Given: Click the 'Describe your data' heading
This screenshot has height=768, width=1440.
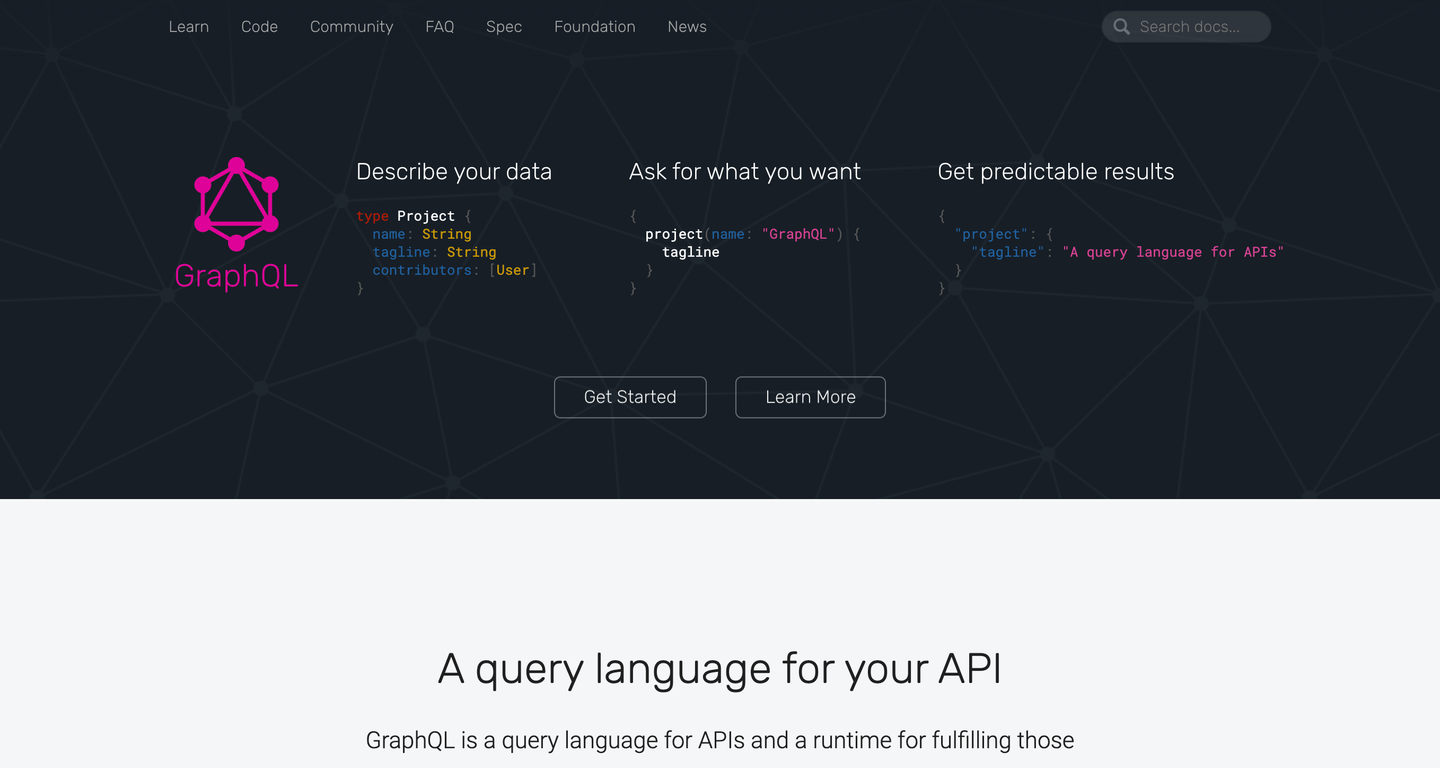Looking at the screenshot, I should point(454,172).
